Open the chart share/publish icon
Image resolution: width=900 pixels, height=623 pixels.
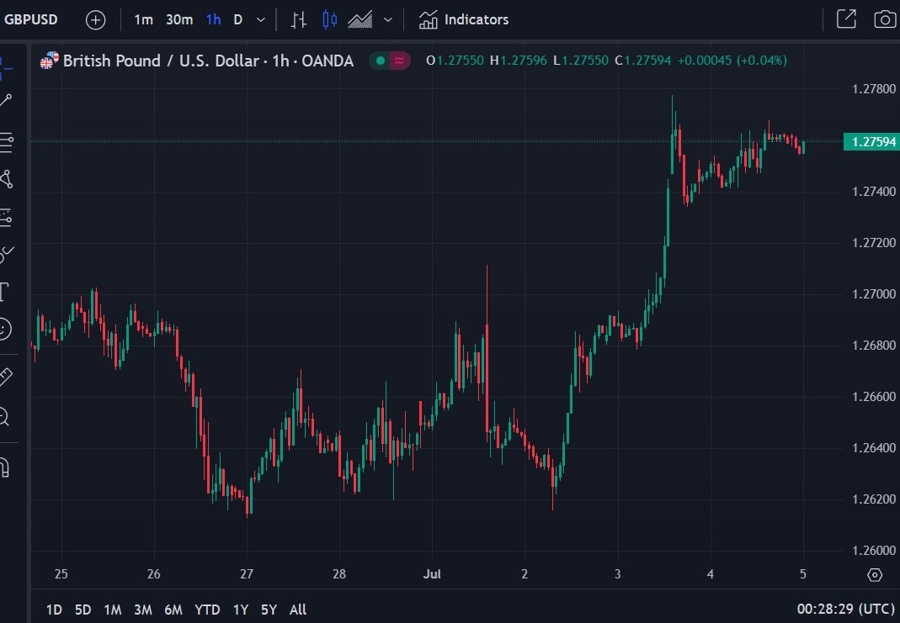845,19
